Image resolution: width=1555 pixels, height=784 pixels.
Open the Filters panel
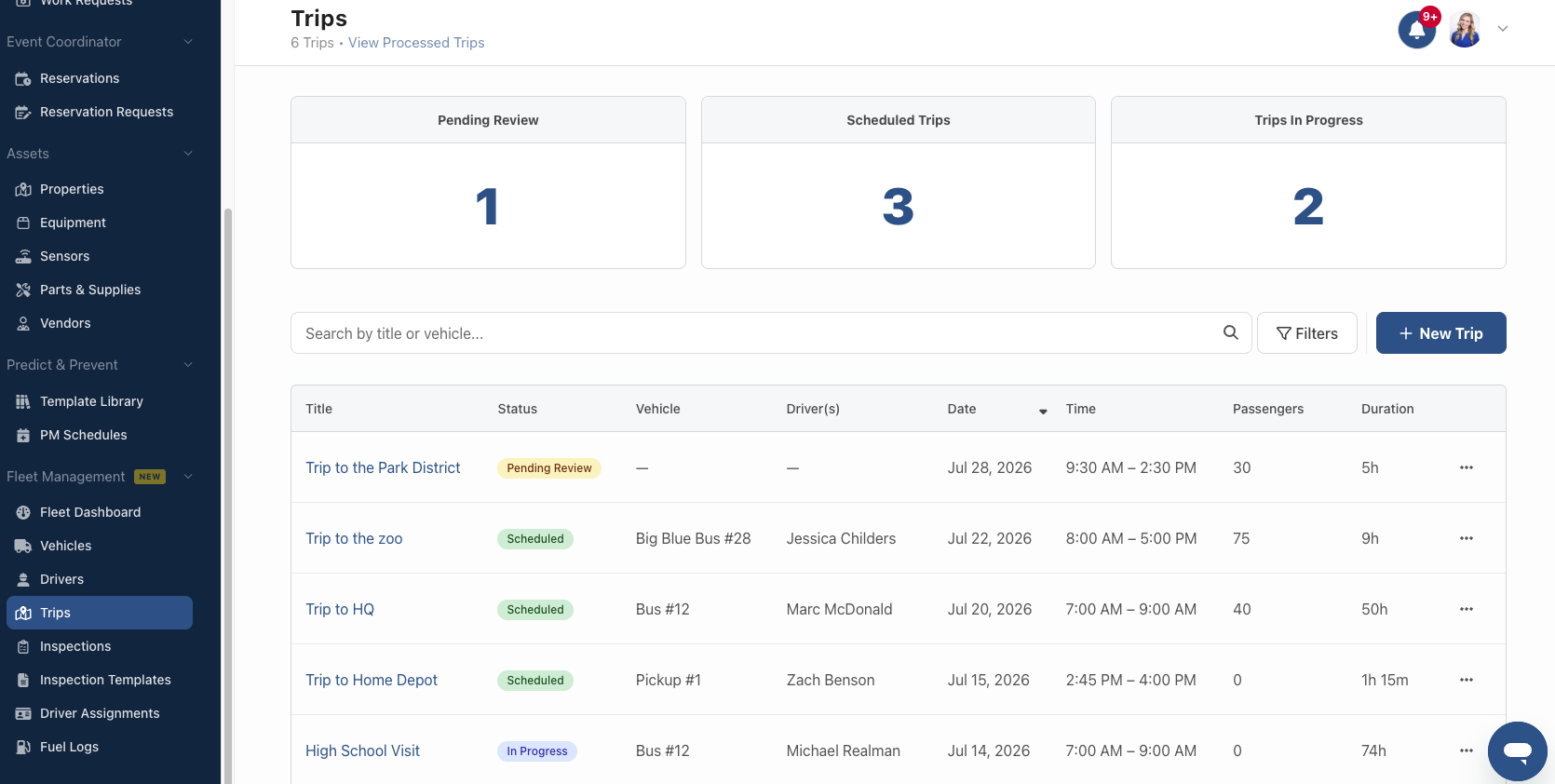1307,333
